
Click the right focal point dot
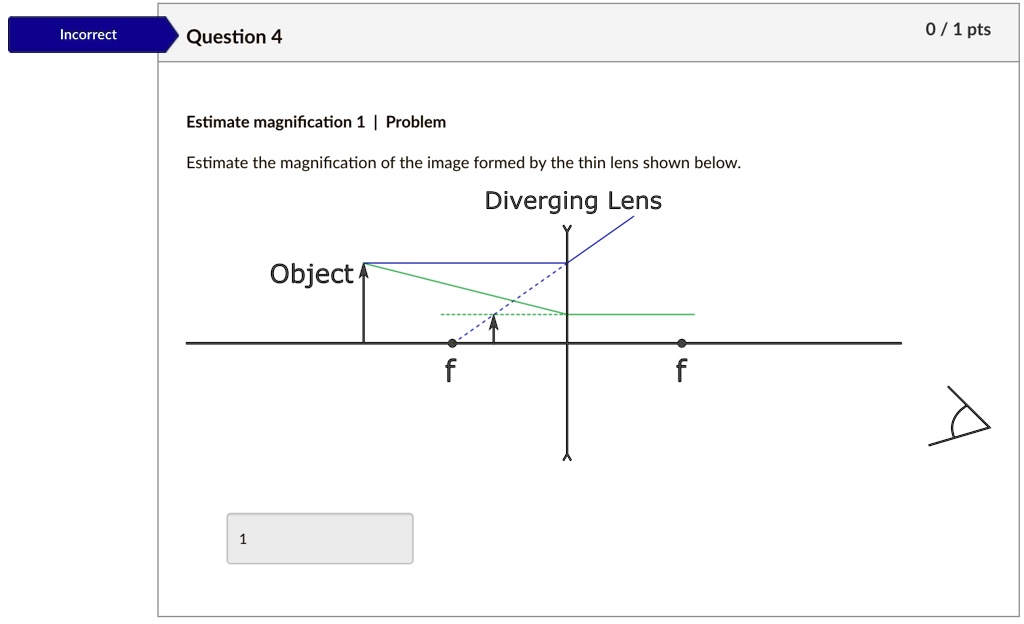[x=682, y=343]
